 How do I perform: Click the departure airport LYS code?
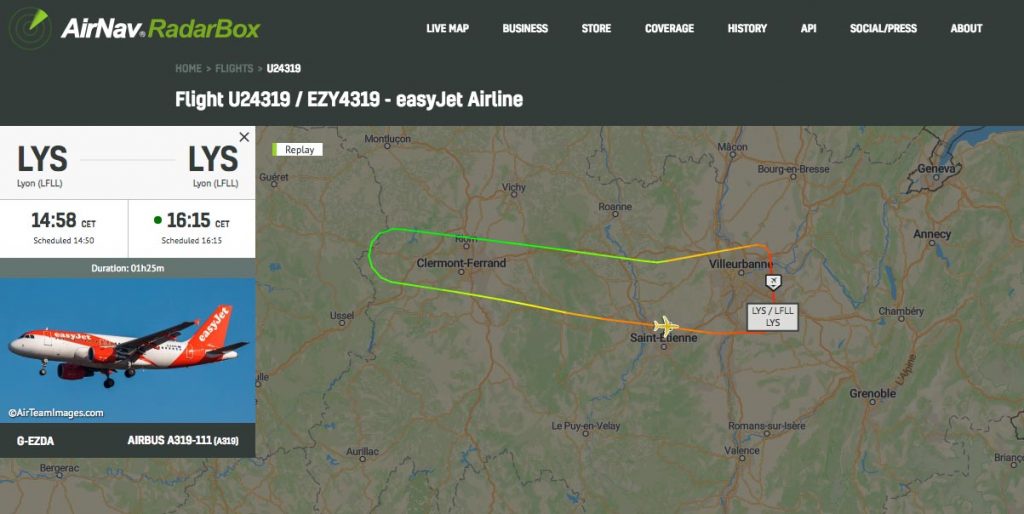42,159
